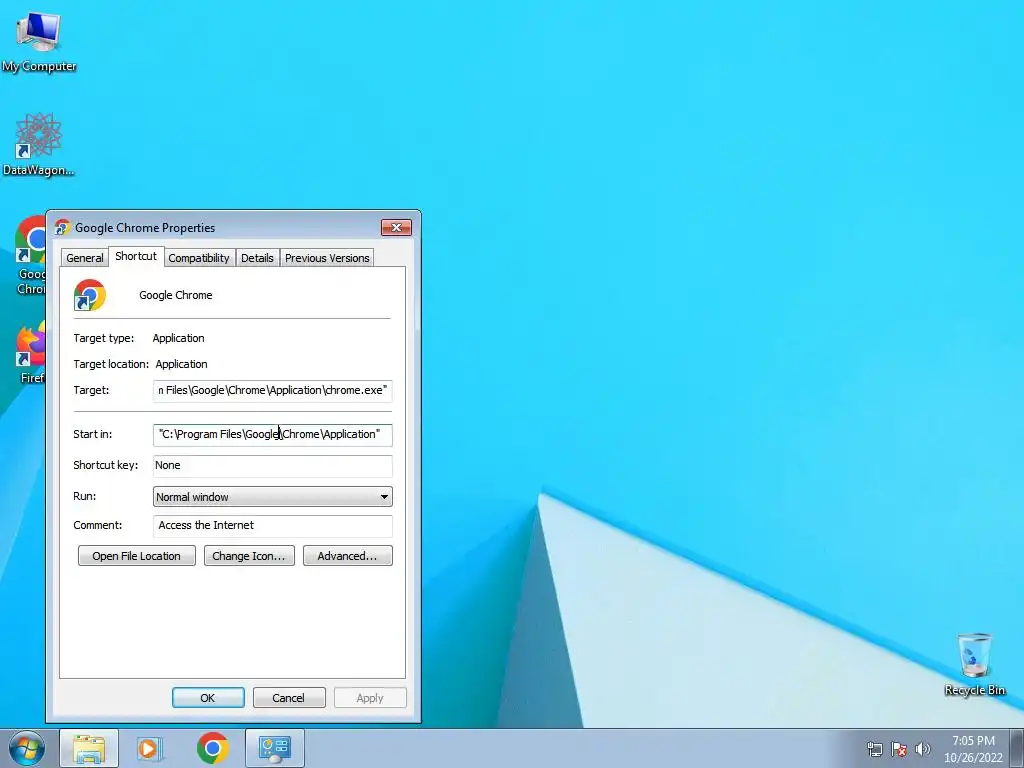Confirm with the OK button
The width and height of the screenshot is (1024, 768).
coord(208,697)
